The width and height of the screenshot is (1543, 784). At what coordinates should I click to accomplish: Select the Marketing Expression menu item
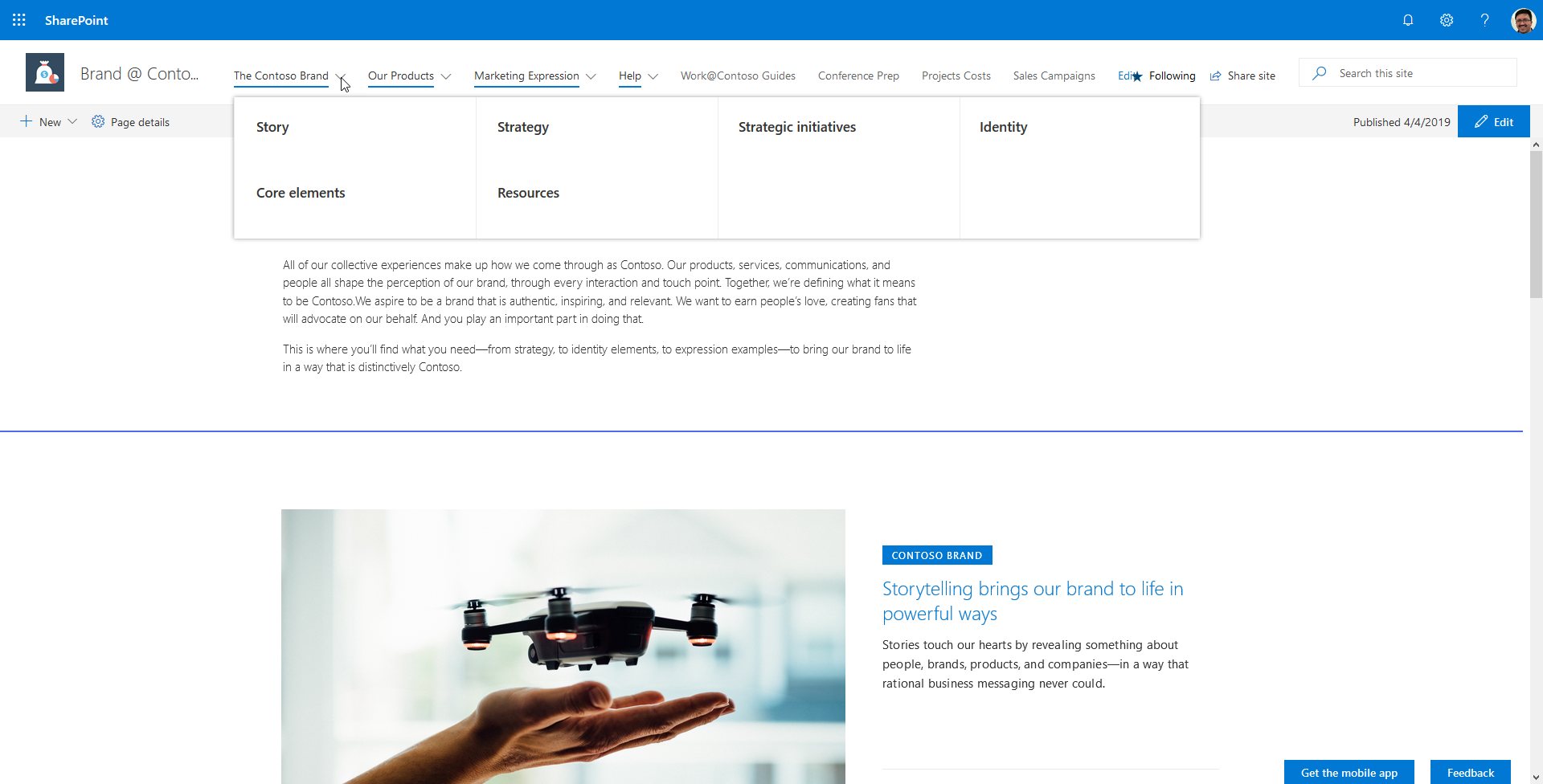tap(526, 76)
